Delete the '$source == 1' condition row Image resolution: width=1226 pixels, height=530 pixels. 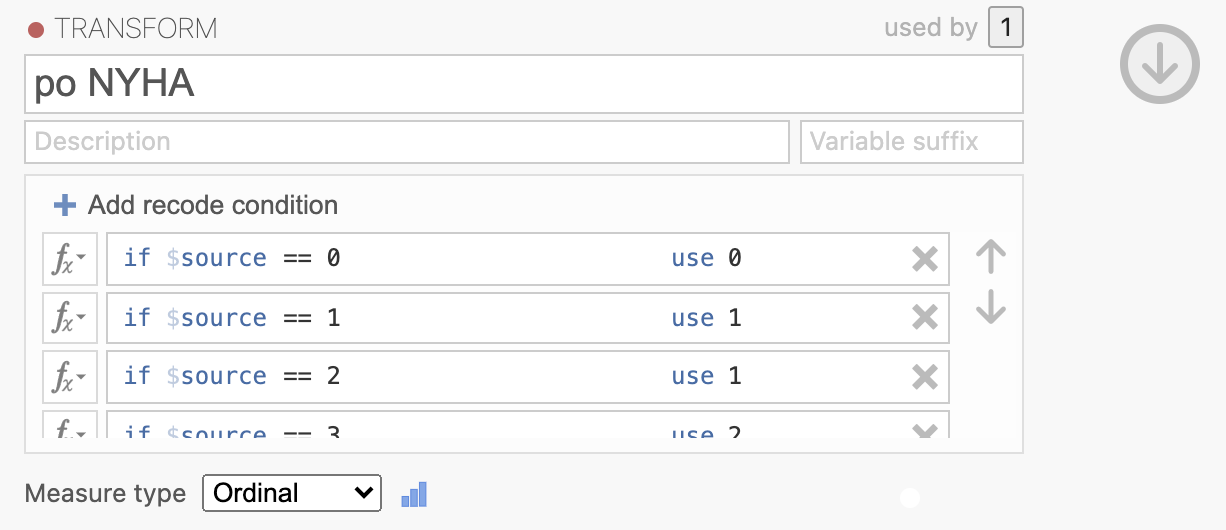click(925, 318)
